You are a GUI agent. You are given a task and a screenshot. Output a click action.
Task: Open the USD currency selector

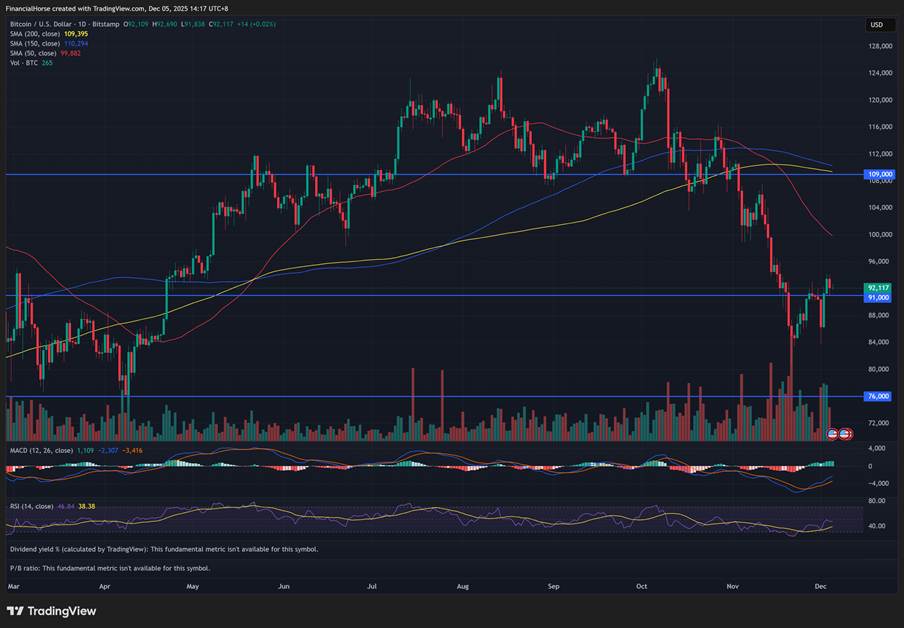(877, 24)
